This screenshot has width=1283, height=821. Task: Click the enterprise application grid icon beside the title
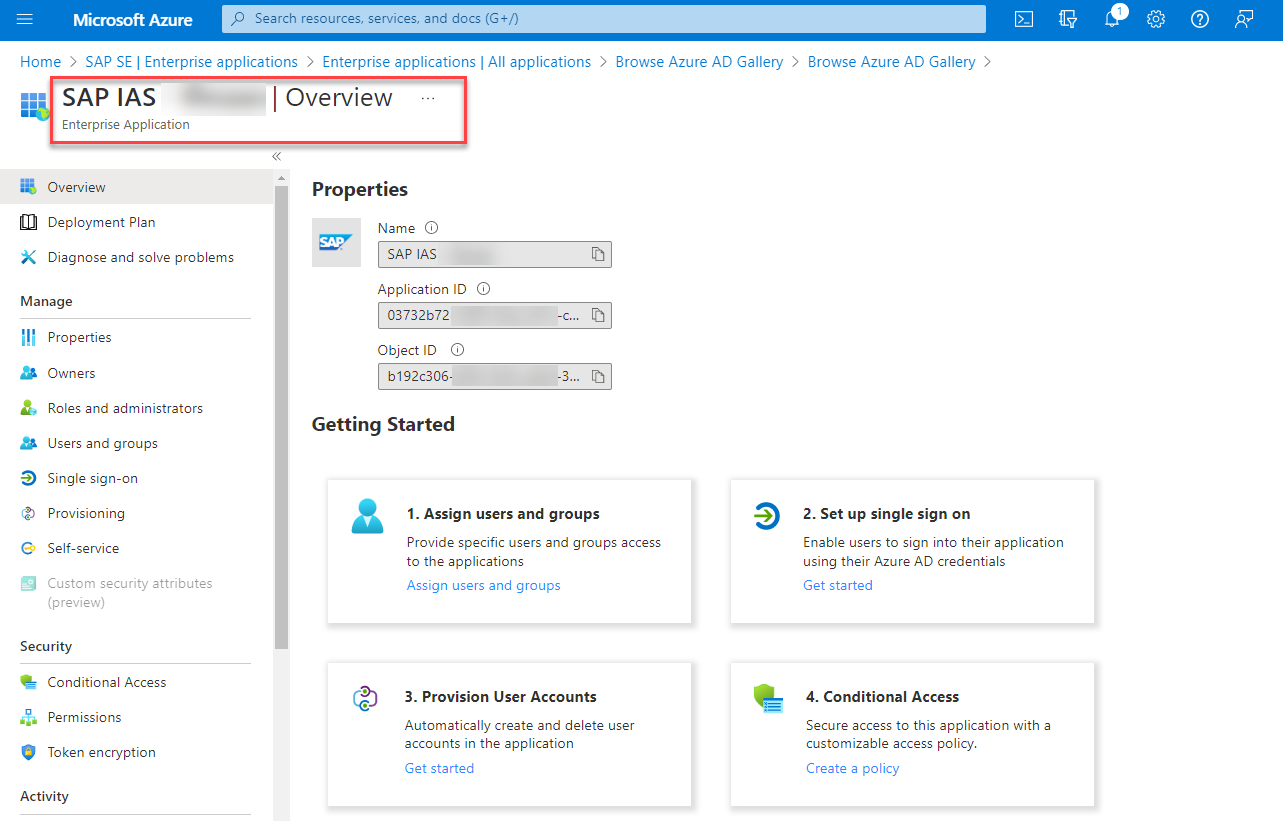coord(34,106)
